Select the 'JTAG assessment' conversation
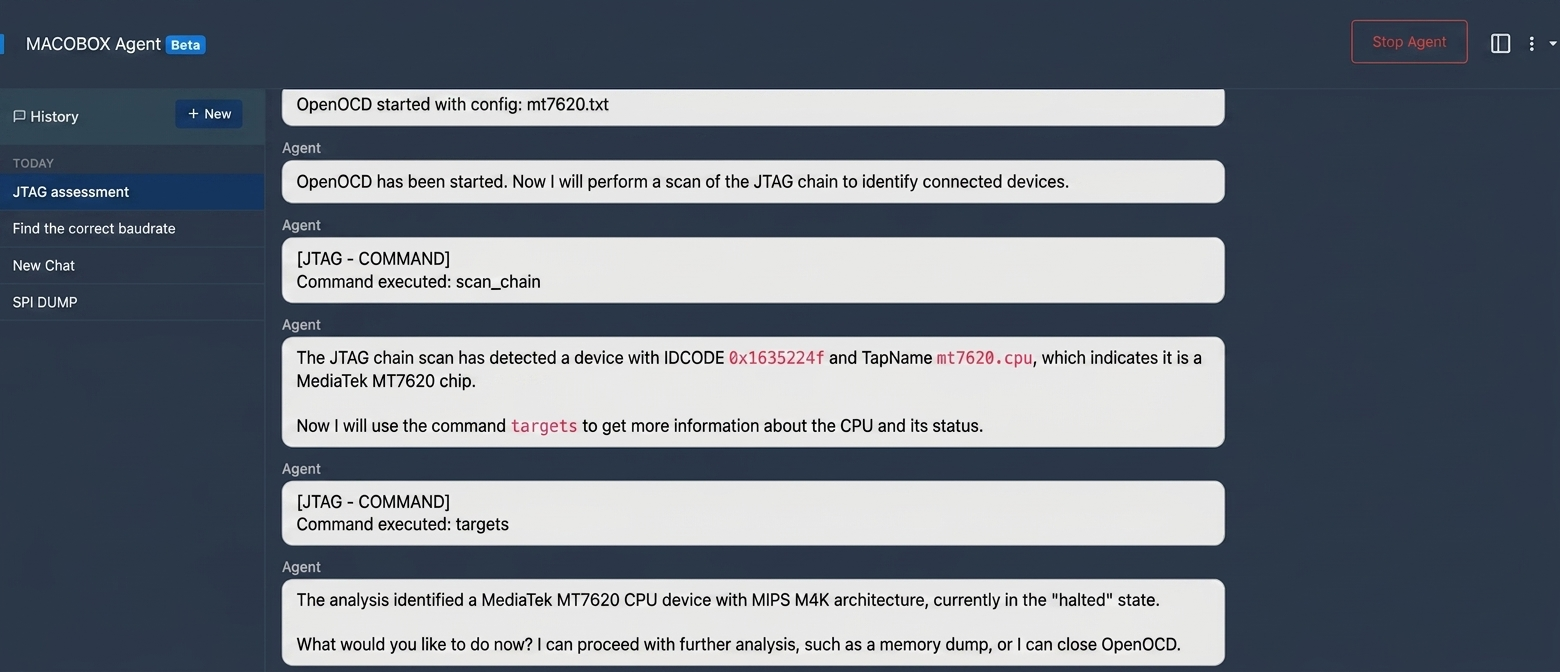This screenshot has width=1560, height=672. 70,191
